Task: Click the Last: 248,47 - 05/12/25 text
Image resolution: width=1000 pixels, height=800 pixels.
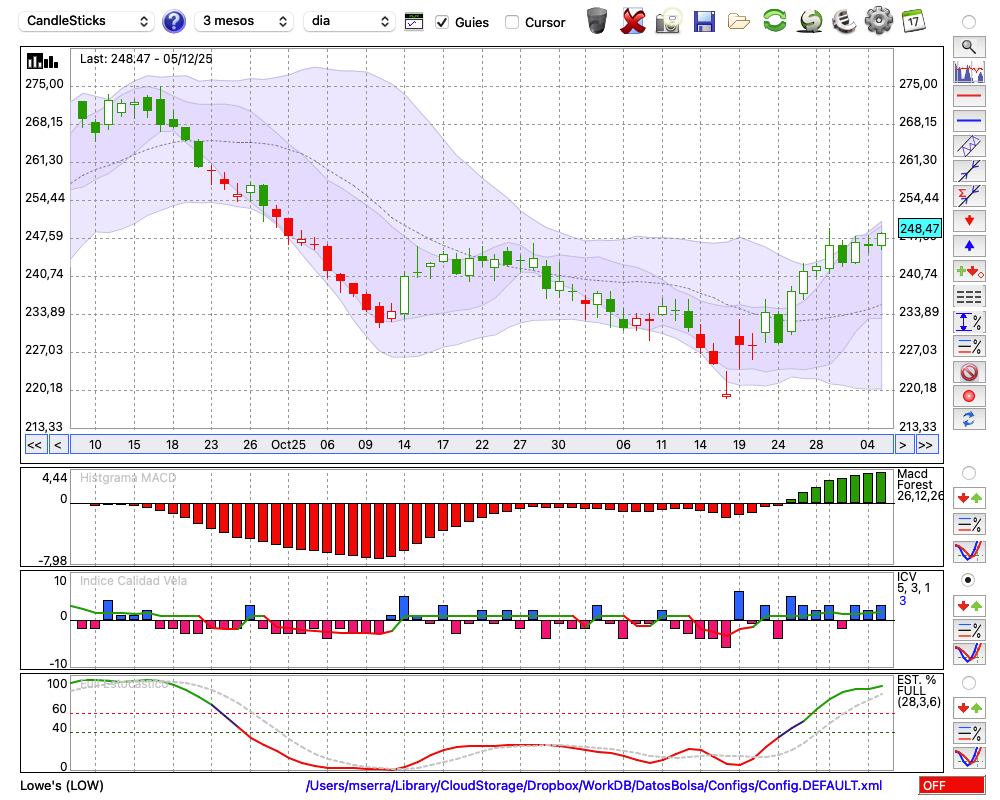Action: [146, 59]
